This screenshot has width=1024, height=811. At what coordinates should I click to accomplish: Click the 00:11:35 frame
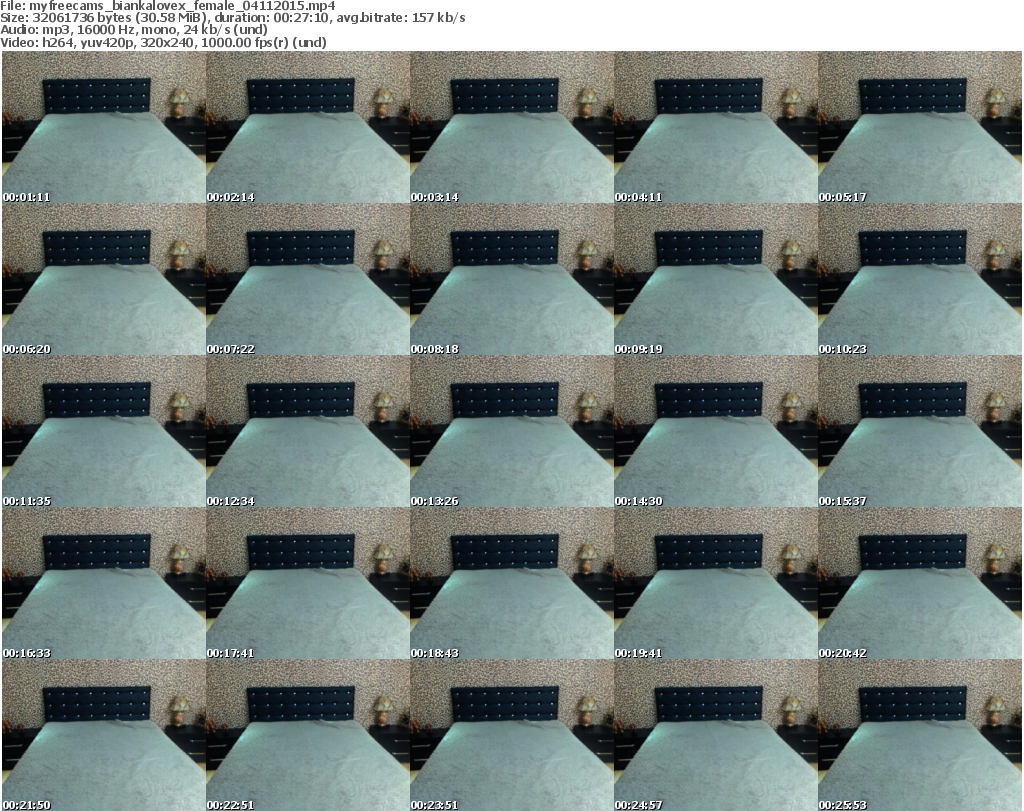104,432
